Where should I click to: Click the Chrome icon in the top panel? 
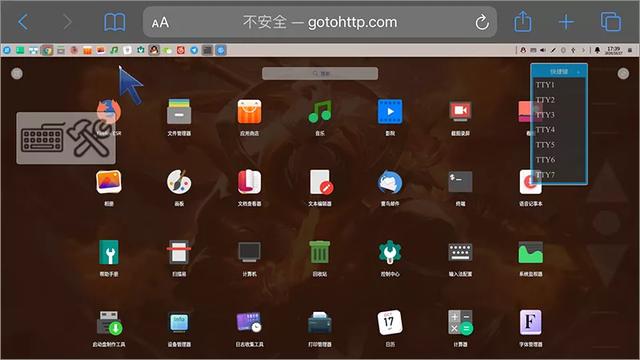pyautogui.click(x=47, y=50)
